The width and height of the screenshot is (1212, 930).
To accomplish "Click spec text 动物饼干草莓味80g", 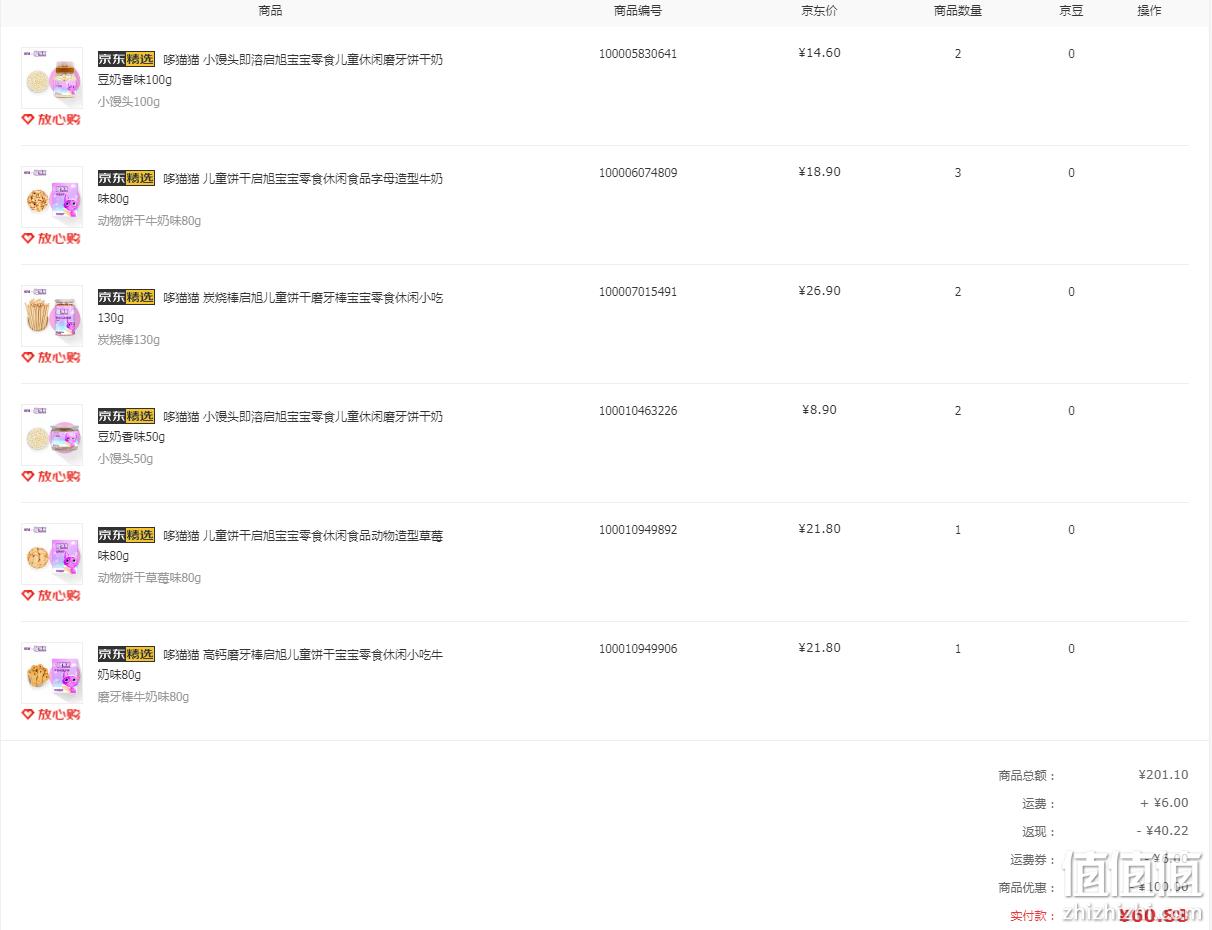I will coord(149,578).
